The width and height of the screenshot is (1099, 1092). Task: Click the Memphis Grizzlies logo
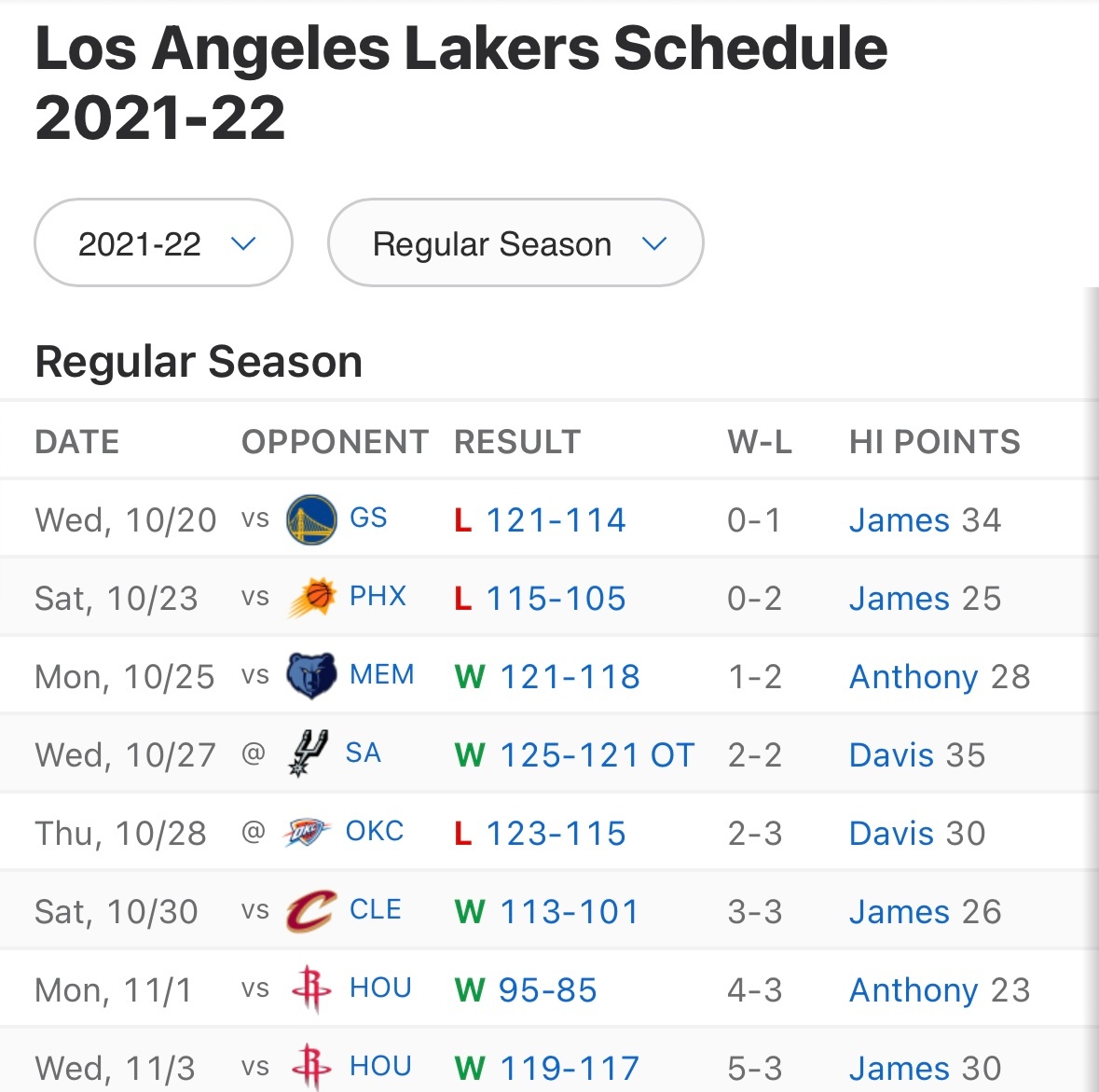310,676
